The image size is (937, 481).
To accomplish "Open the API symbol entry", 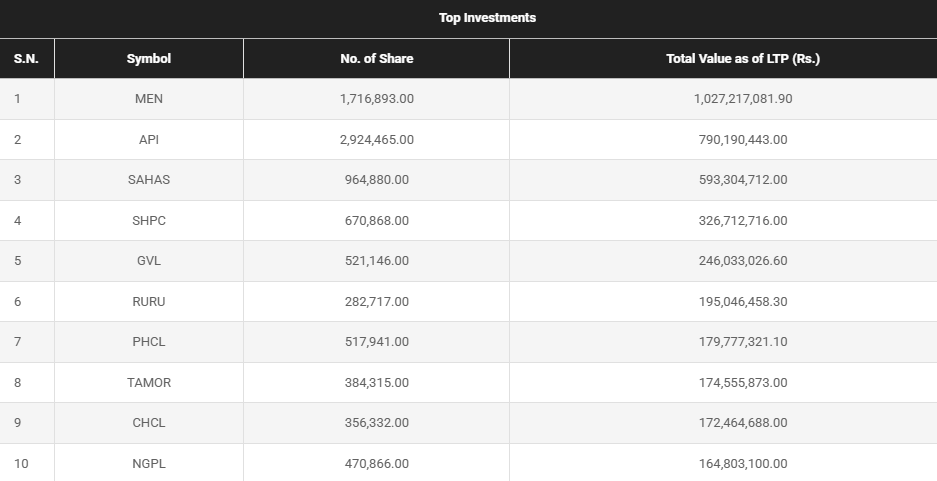I will (148, 140).
